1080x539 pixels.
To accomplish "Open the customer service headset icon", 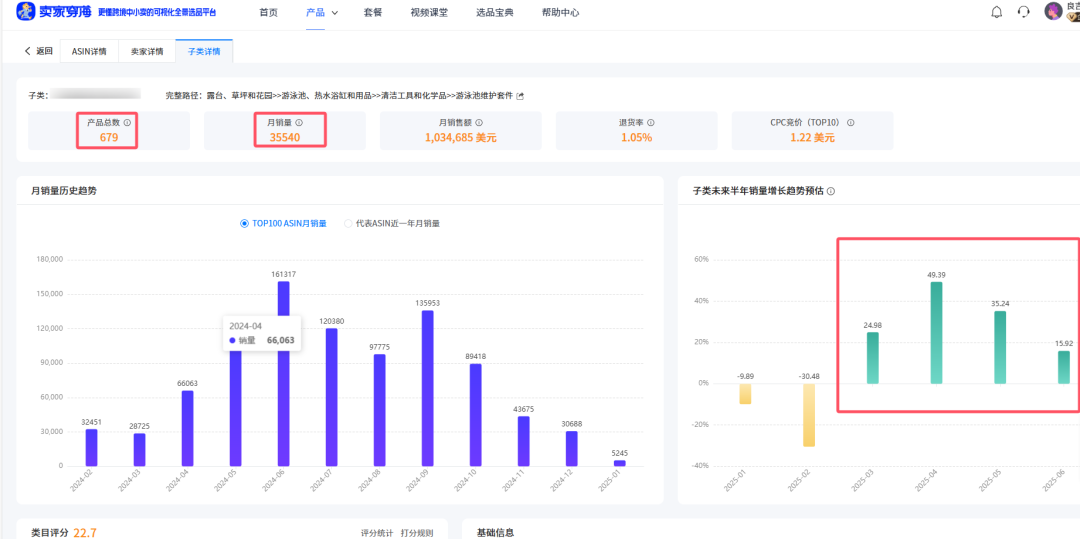I will (x=1024, y=12).
